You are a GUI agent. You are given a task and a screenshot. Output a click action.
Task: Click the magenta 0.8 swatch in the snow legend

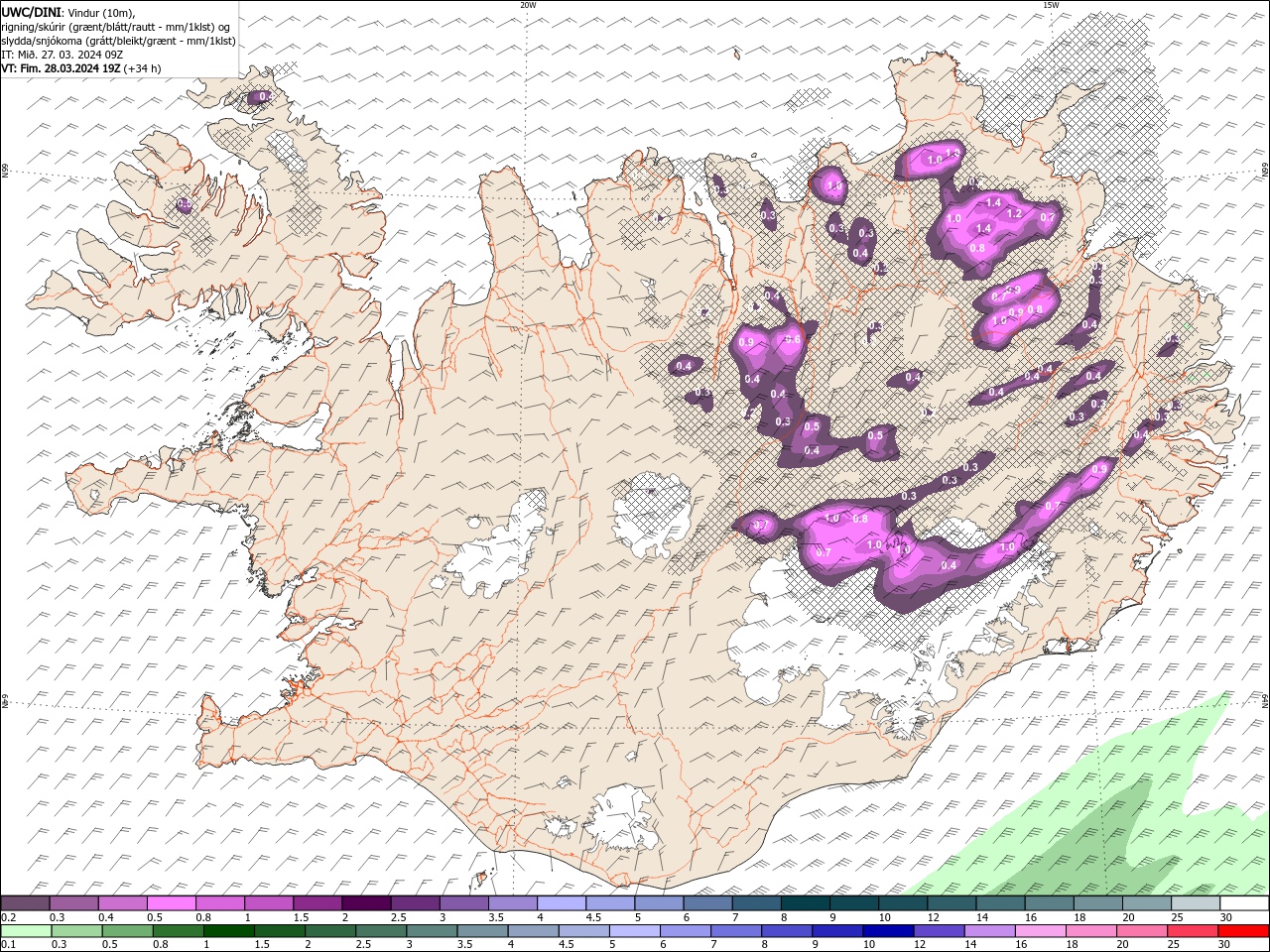[x=219, y=903]
